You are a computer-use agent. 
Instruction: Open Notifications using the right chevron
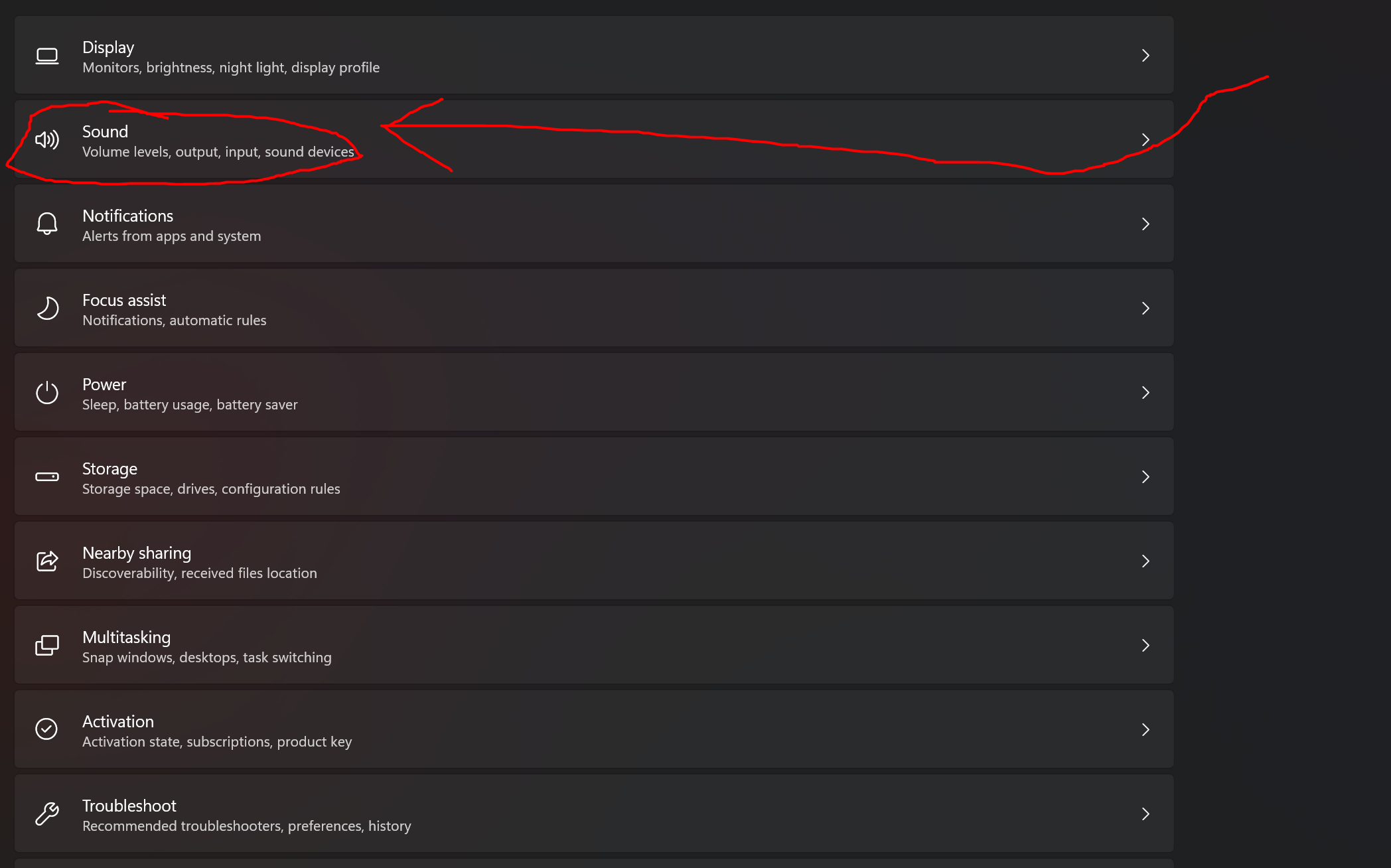(x=1145, y=224)
